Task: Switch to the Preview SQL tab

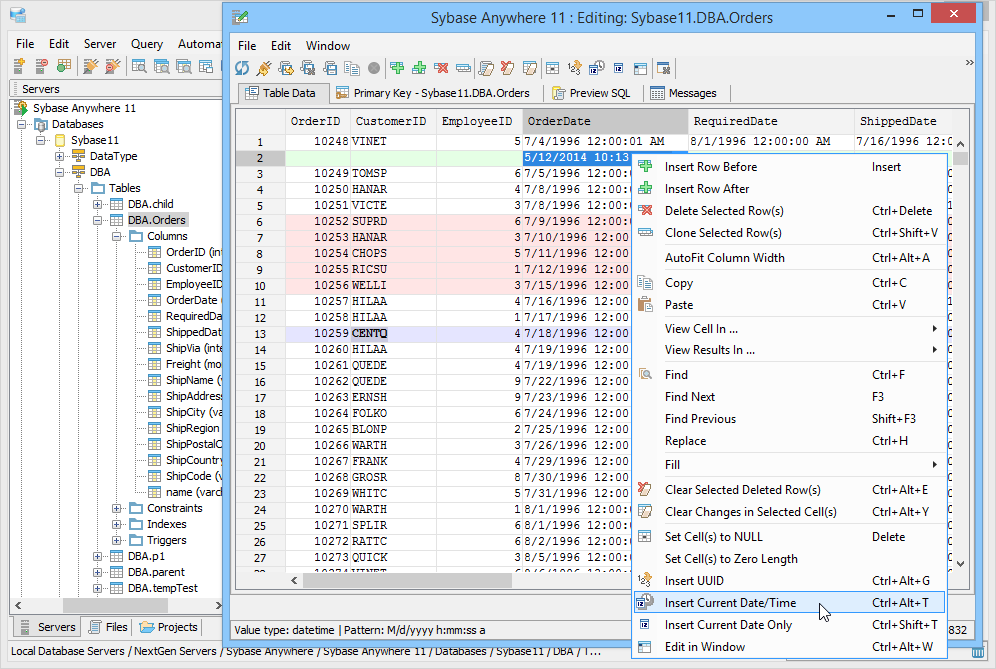Action: click(591, 93)
